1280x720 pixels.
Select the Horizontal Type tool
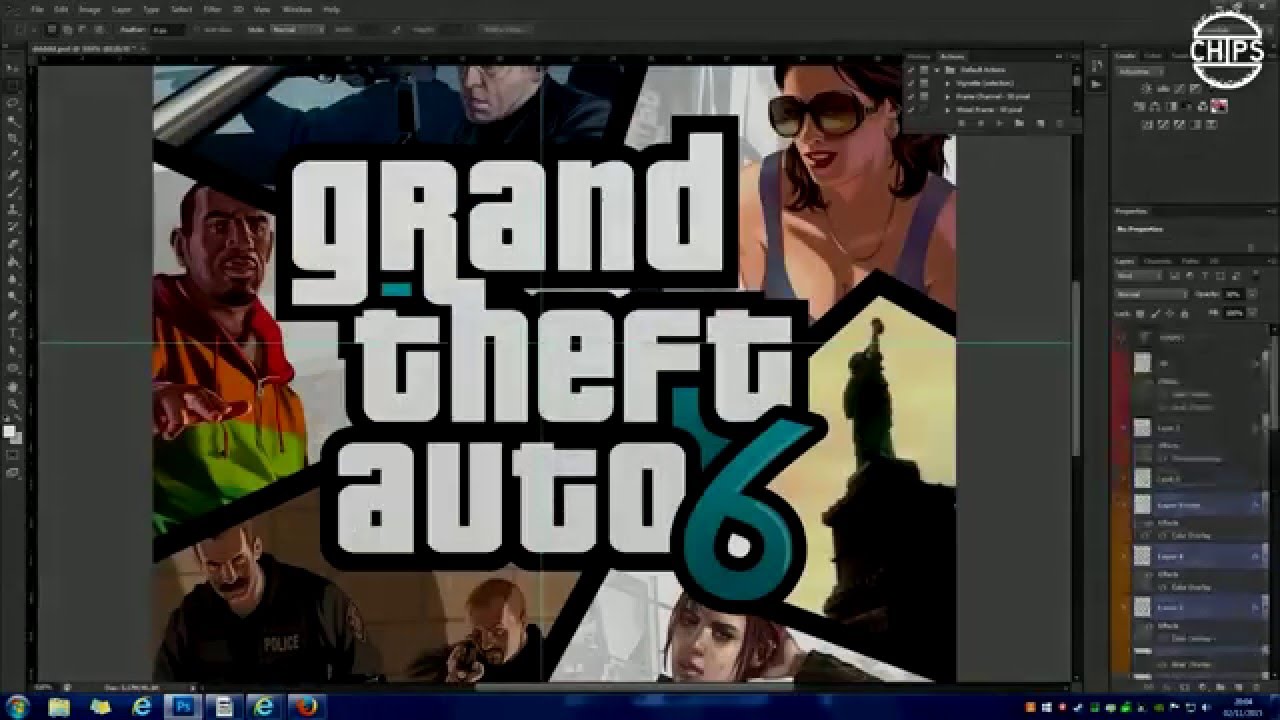click(x=13, y=331)
